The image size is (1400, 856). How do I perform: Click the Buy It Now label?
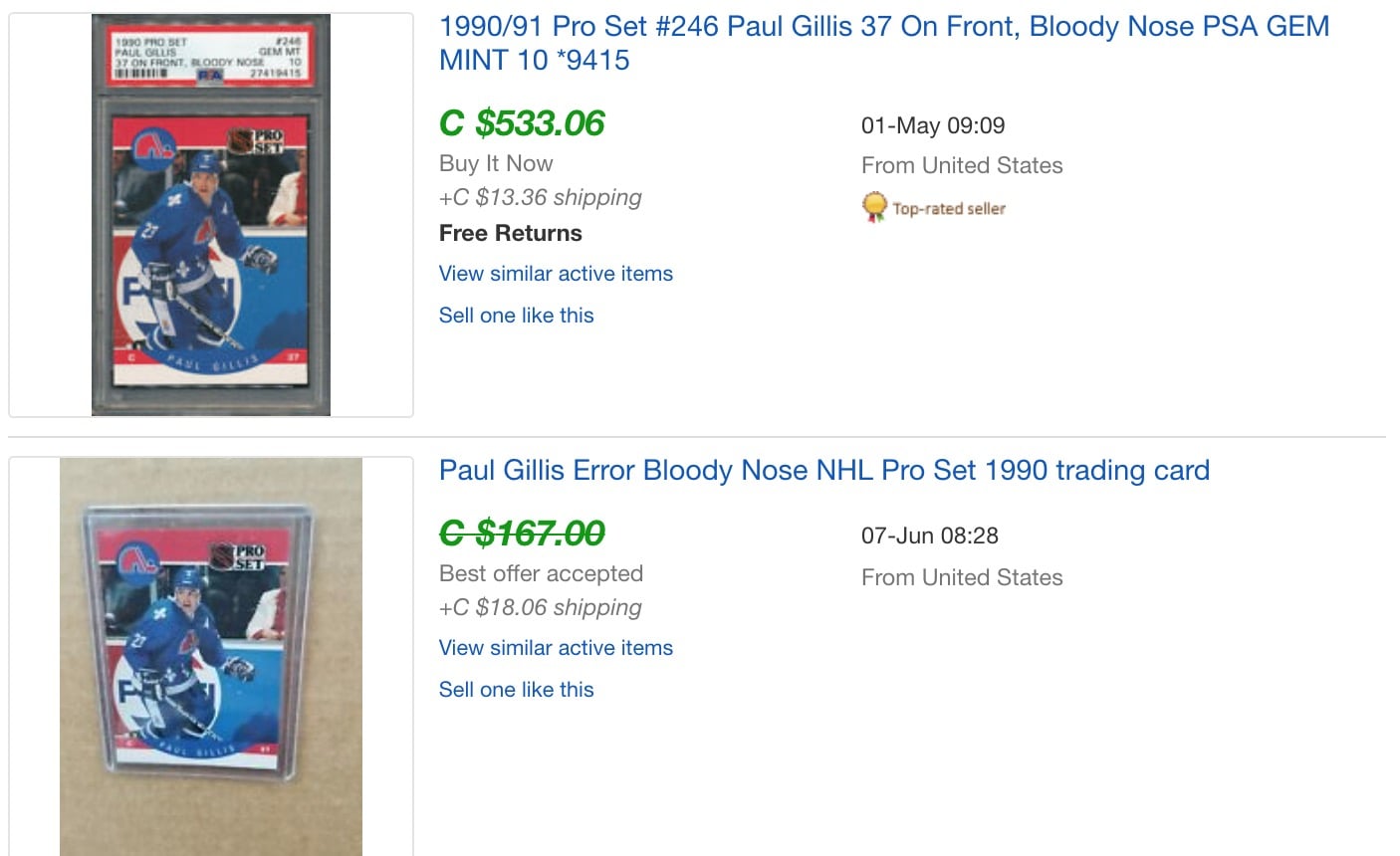pos(496,163)
